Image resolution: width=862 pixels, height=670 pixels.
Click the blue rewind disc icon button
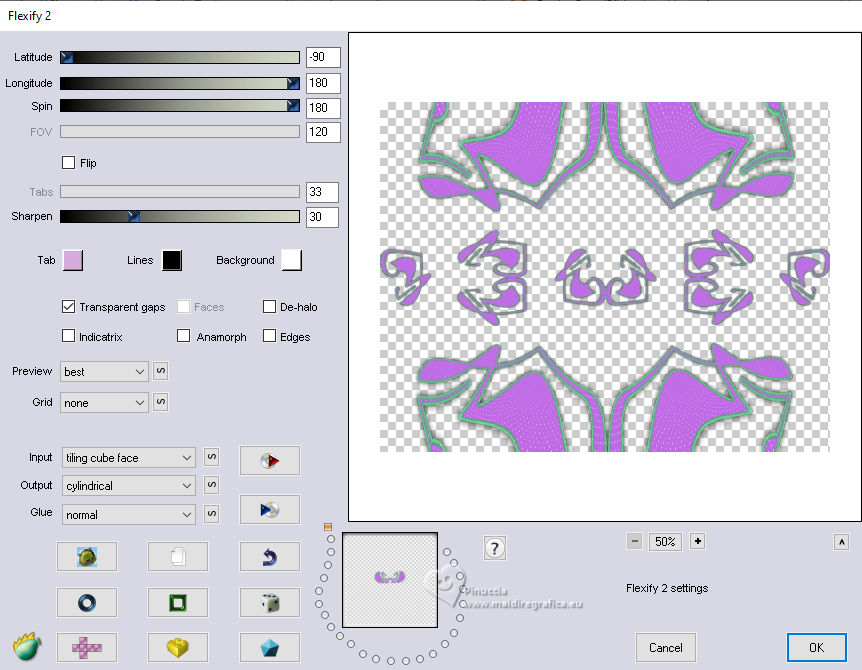pos(269,510)
